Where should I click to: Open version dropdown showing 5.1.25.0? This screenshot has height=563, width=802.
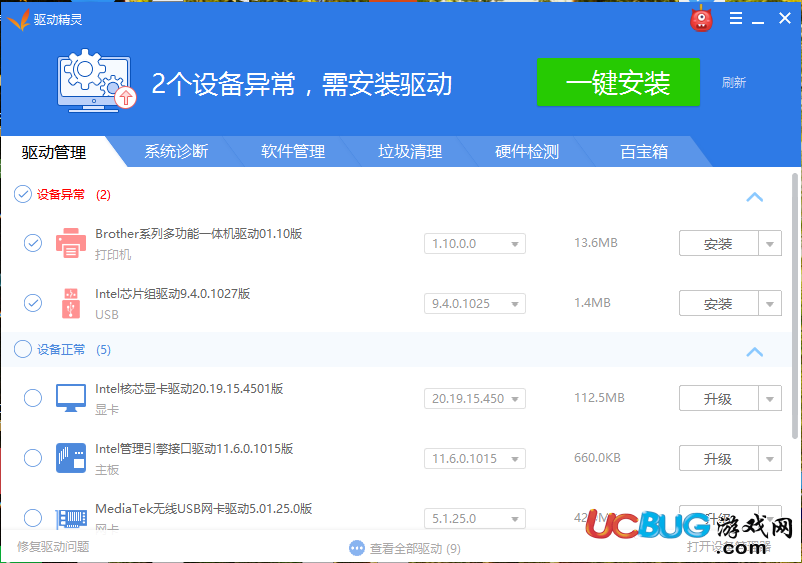(x=475, y=519)
